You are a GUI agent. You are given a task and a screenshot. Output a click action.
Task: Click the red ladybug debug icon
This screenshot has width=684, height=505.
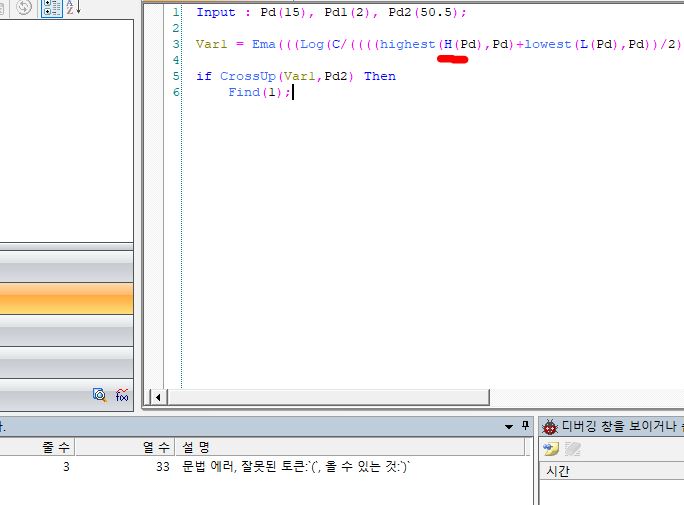point(549,426)
